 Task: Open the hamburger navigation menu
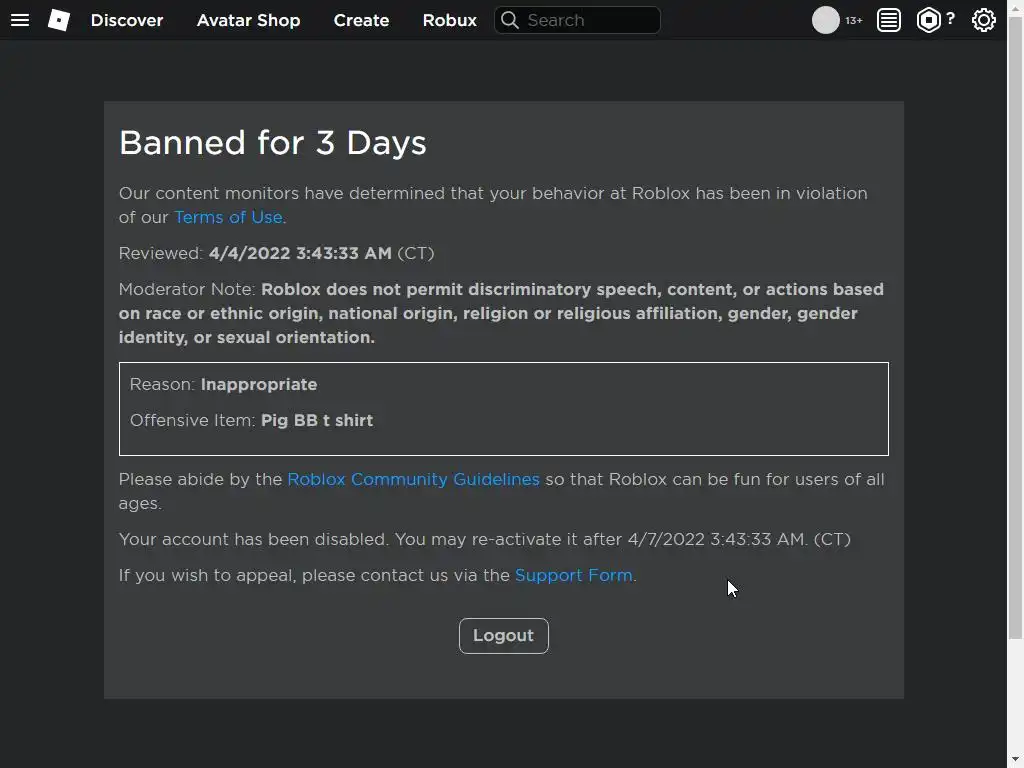(x=20, y=20)
